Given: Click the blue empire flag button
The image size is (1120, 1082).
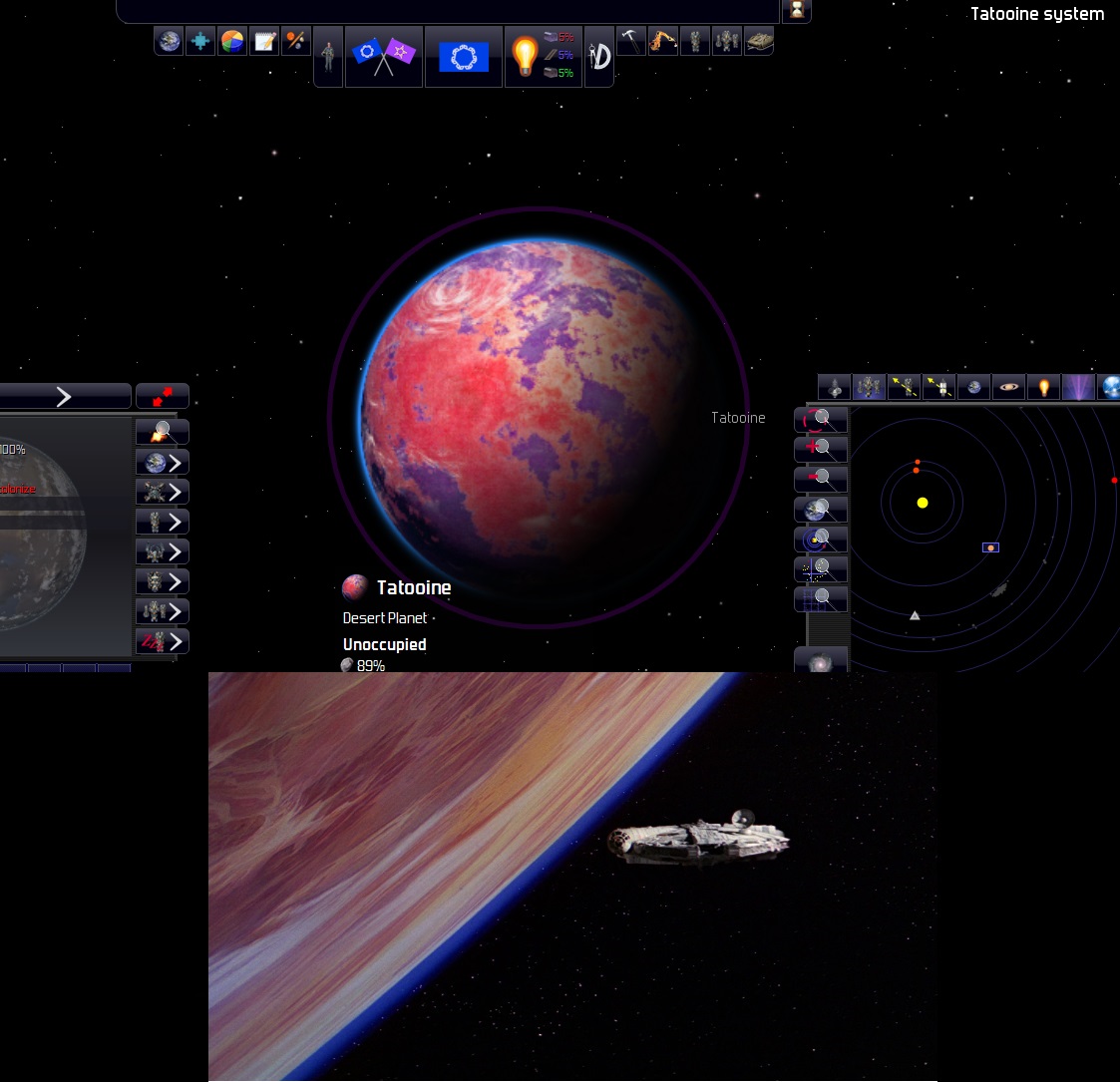Looking at the screenshot, I should (x=464, y=57).
